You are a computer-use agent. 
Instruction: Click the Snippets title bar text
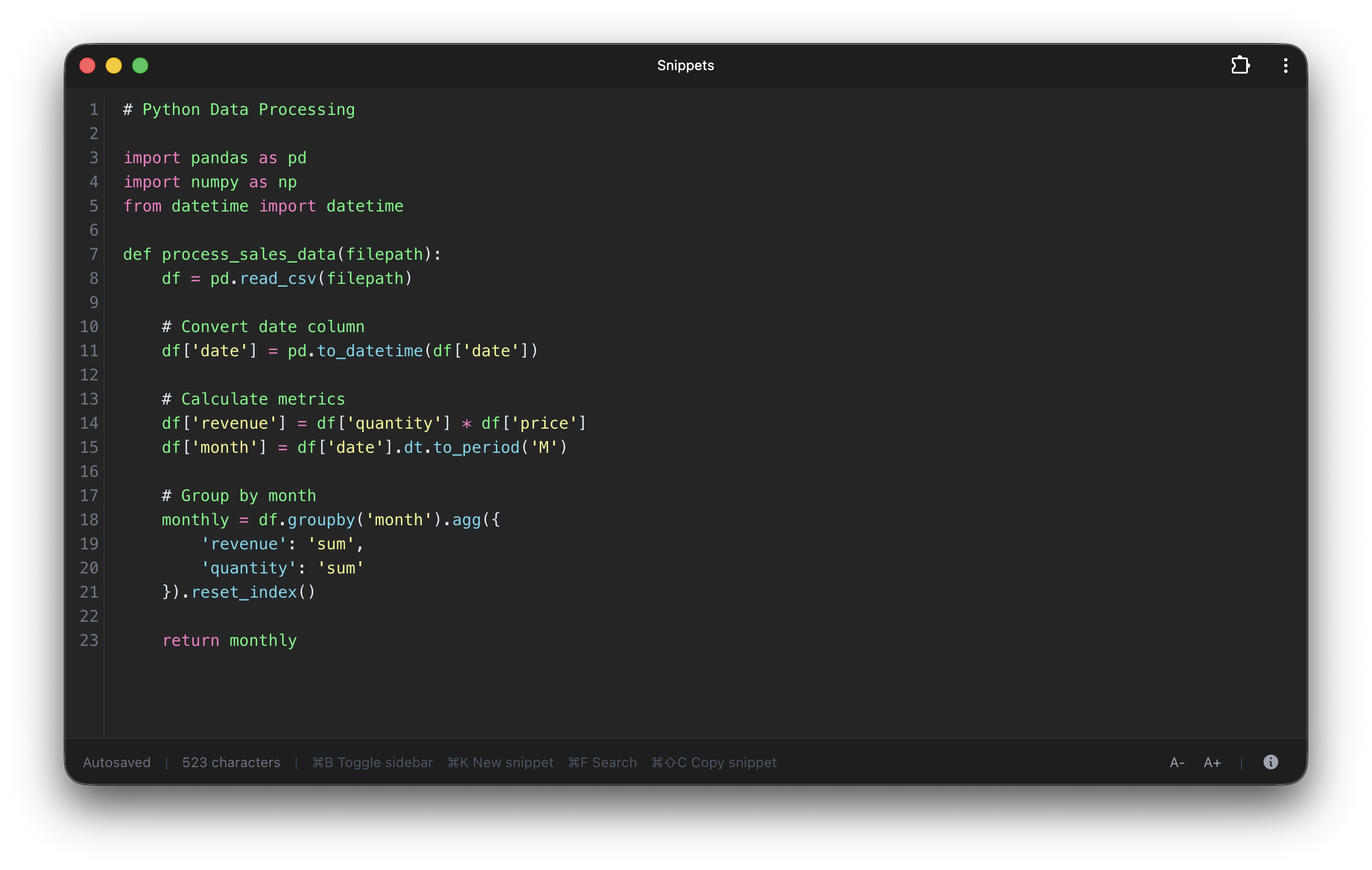(x=685, y=65)
